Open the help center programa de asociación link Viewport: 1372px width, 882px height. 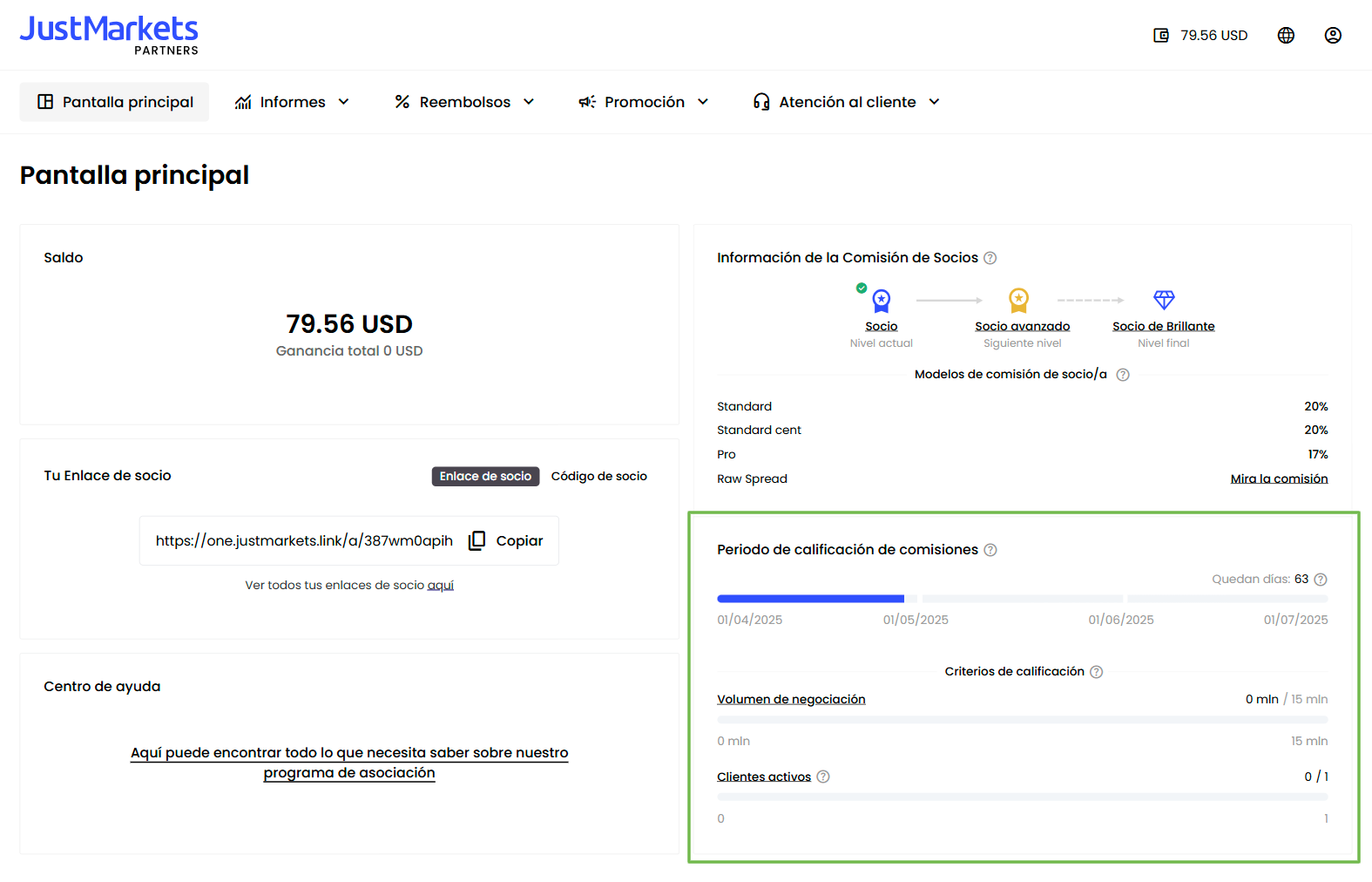click(x=349, y=763)
